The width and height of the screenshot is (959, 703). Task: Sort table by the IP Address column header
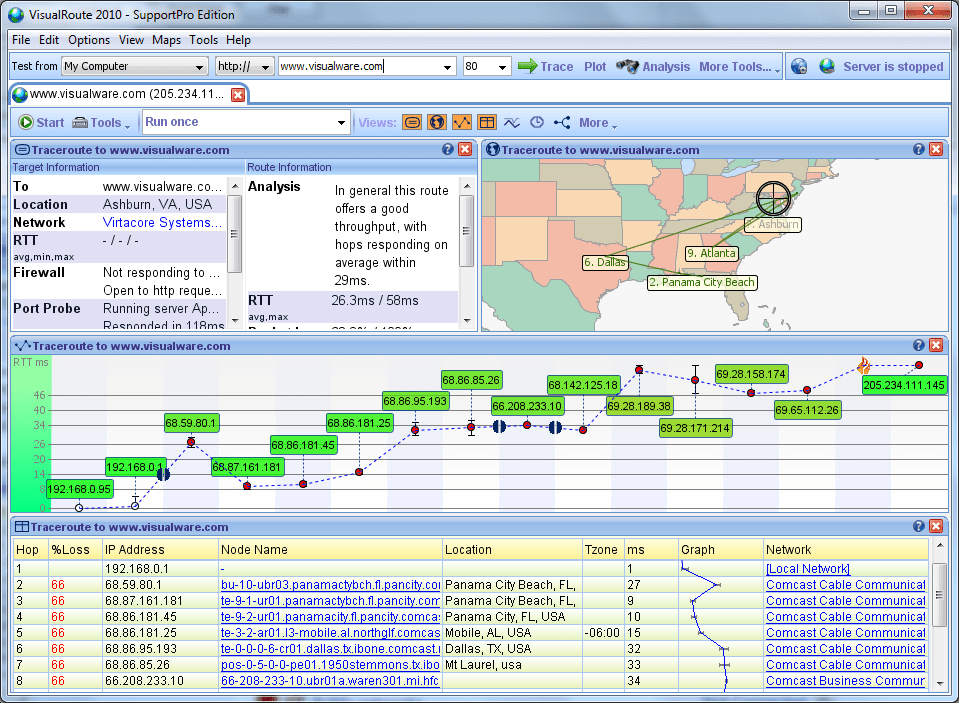[x=160, y=549]
